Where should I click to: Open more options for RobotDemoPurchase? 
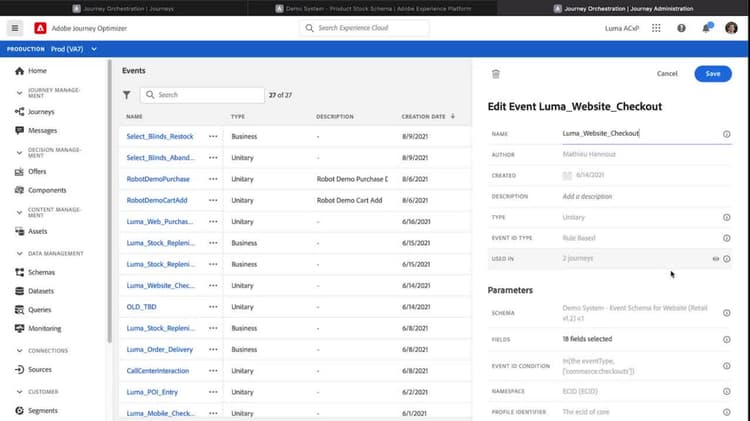click(x=213, y=179)
